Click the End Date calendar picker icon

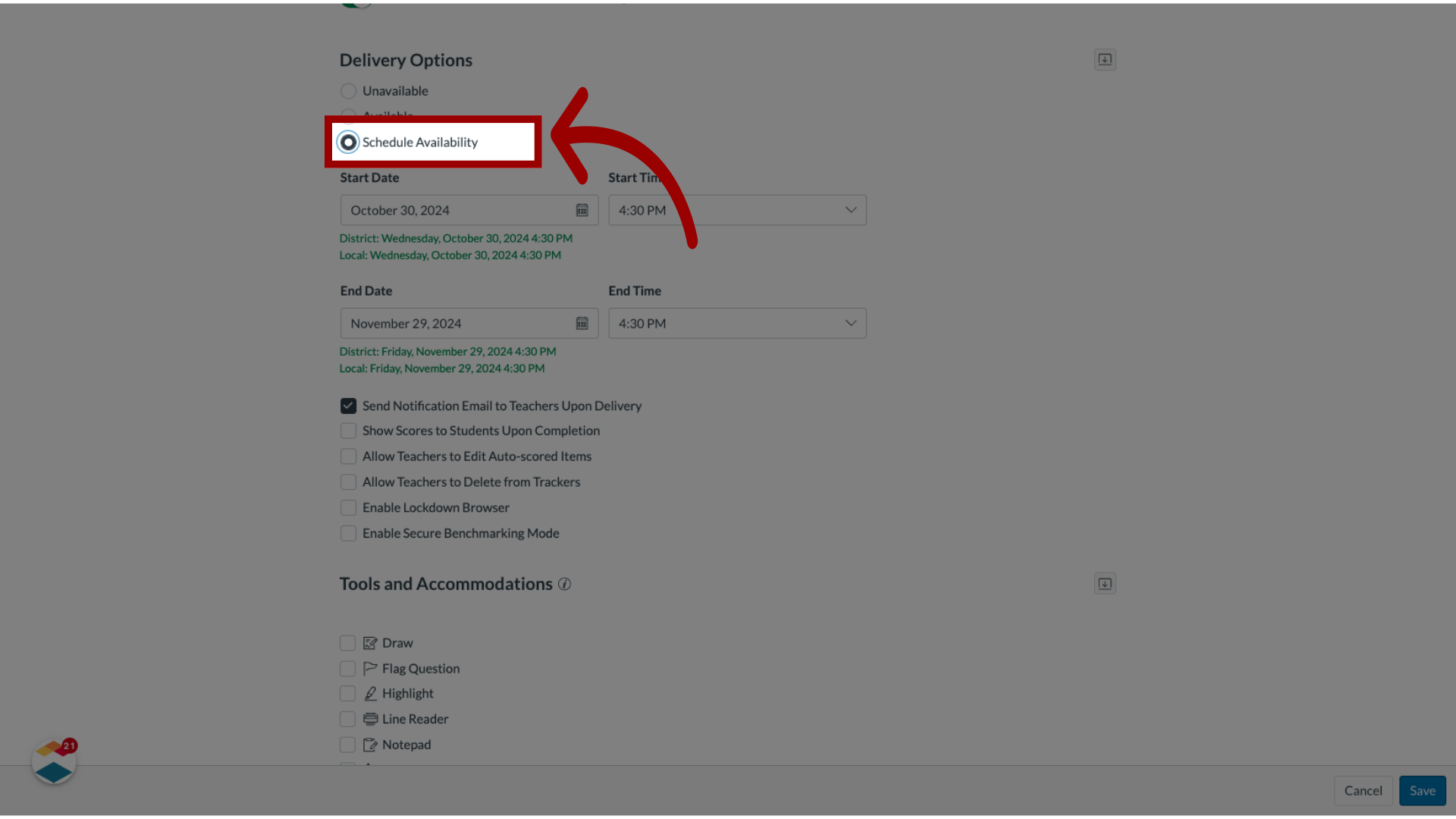pos(582,323)
